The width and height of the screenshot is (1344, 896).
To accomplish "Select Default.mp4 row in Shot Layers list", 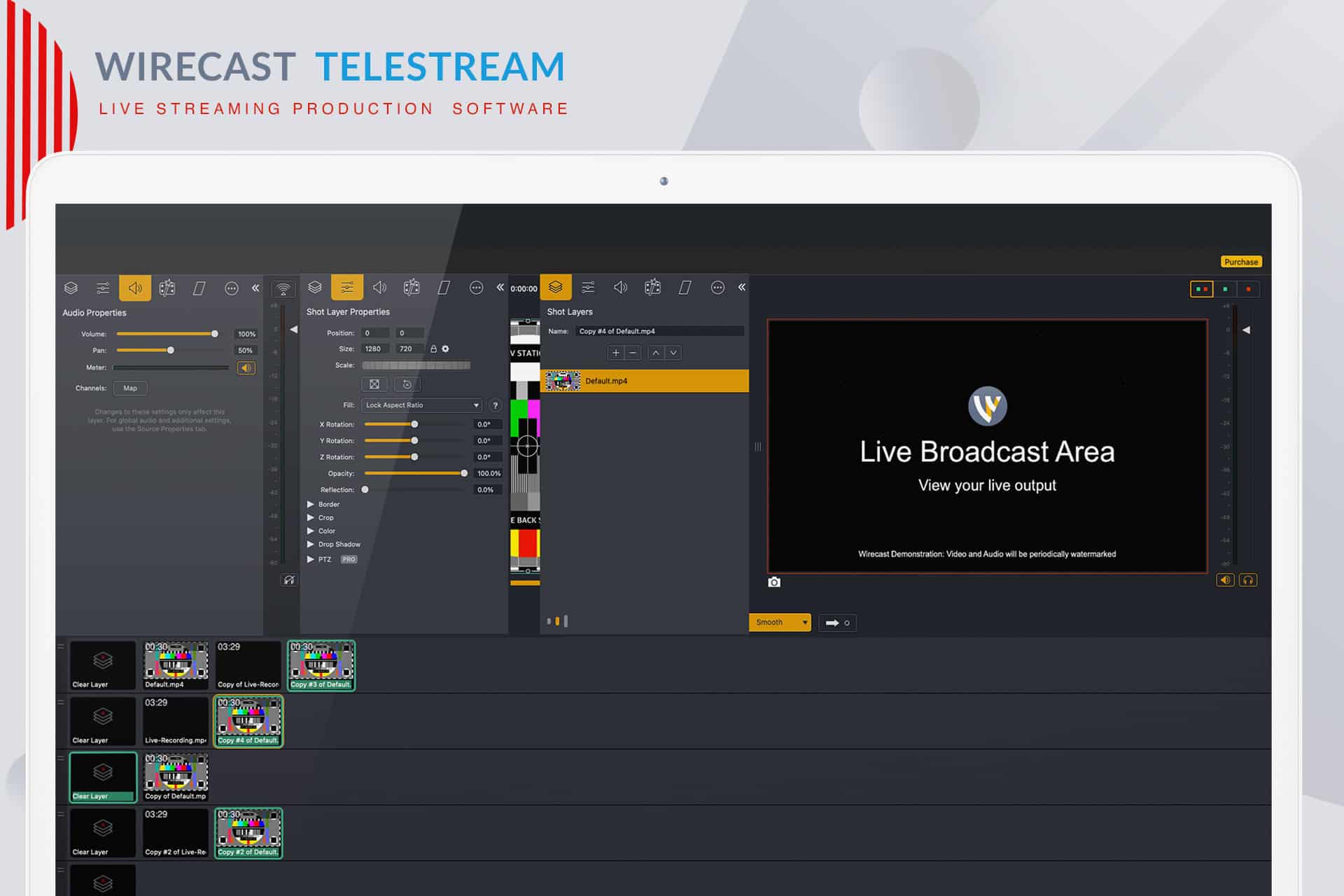I will click(645, 381).
